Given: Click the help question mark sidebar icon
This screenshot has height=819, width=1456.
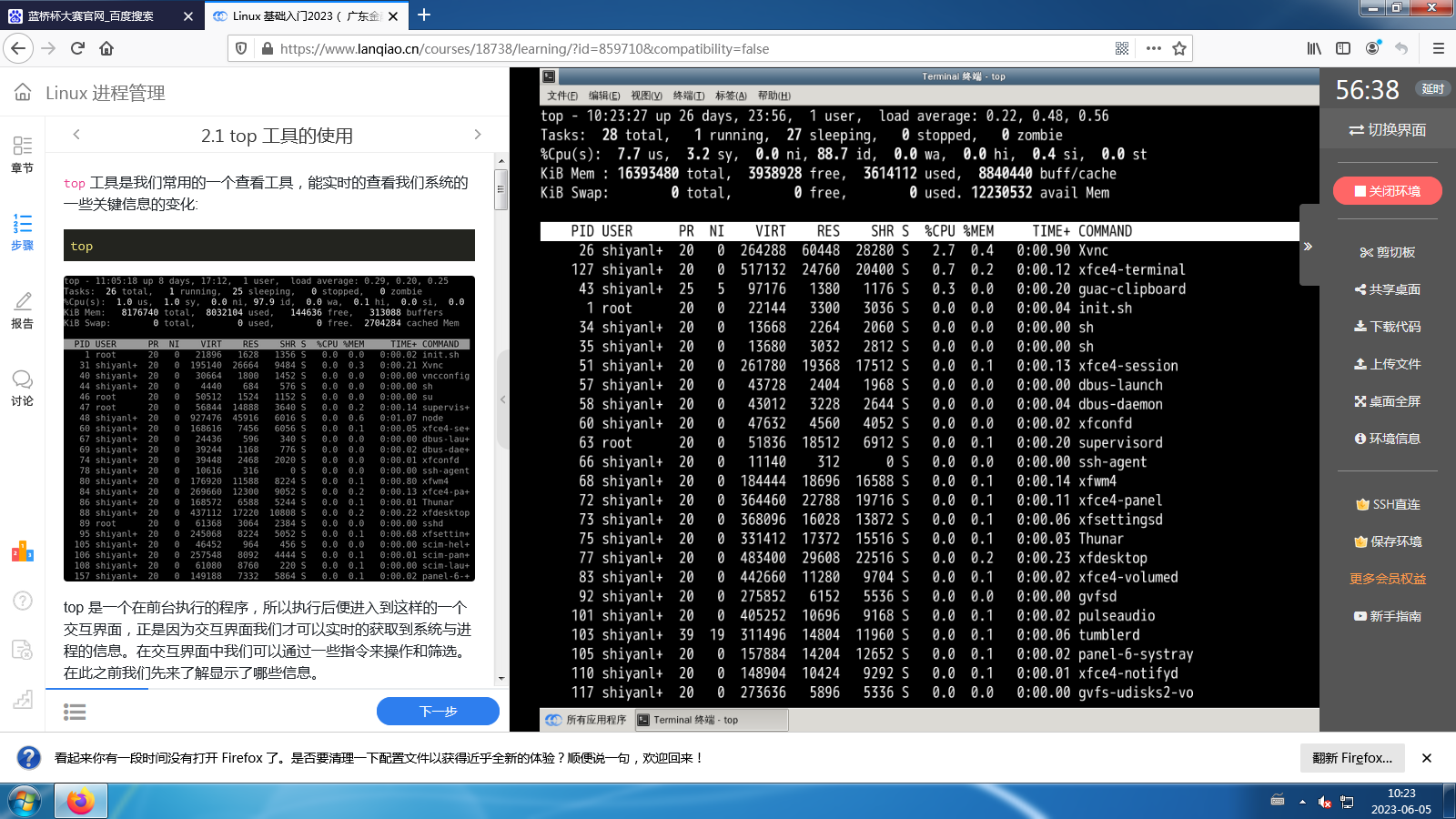Looking at the screenshot, I should 23,601.
